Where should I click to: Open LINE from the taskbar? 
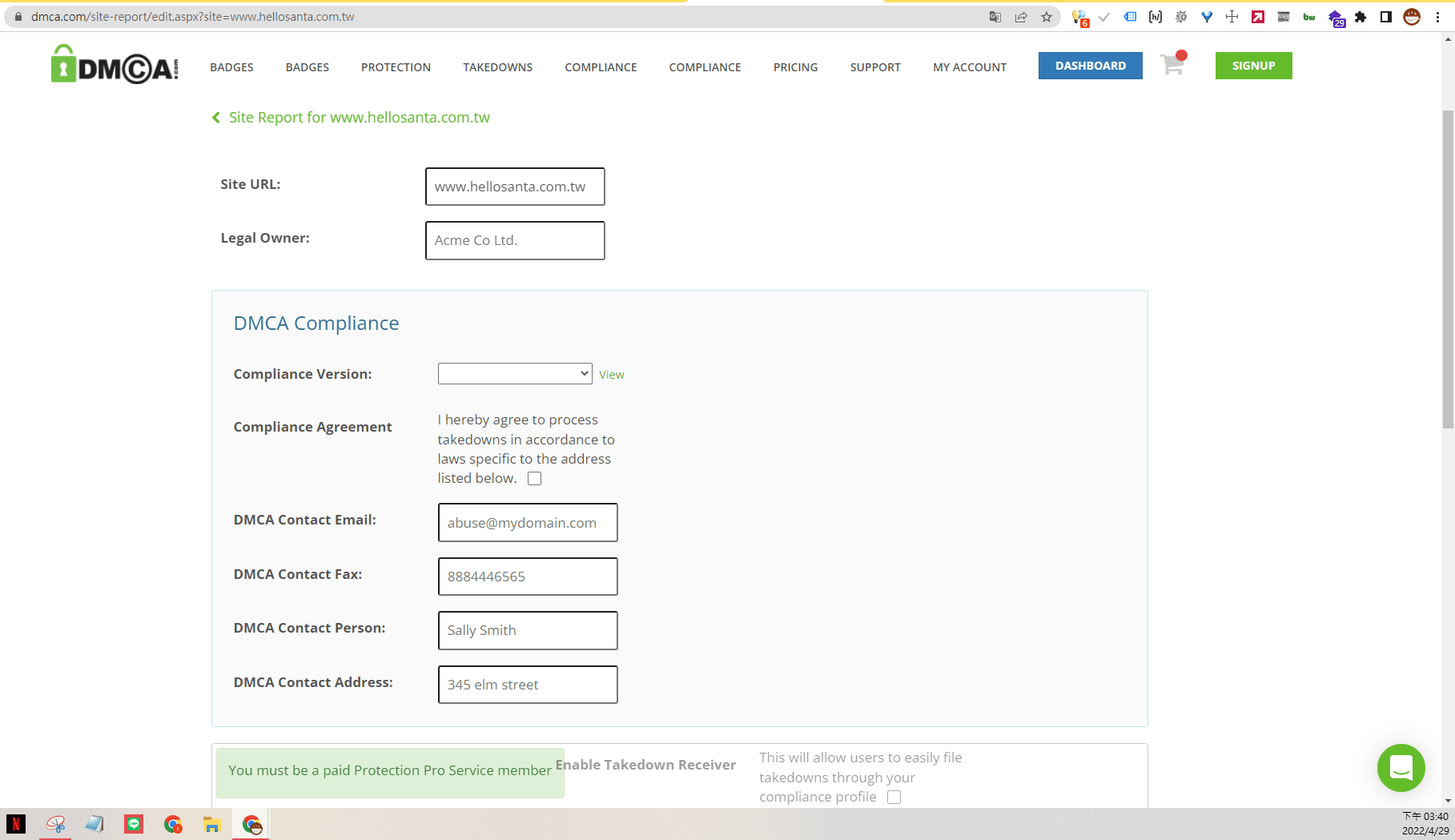point(134,824)
